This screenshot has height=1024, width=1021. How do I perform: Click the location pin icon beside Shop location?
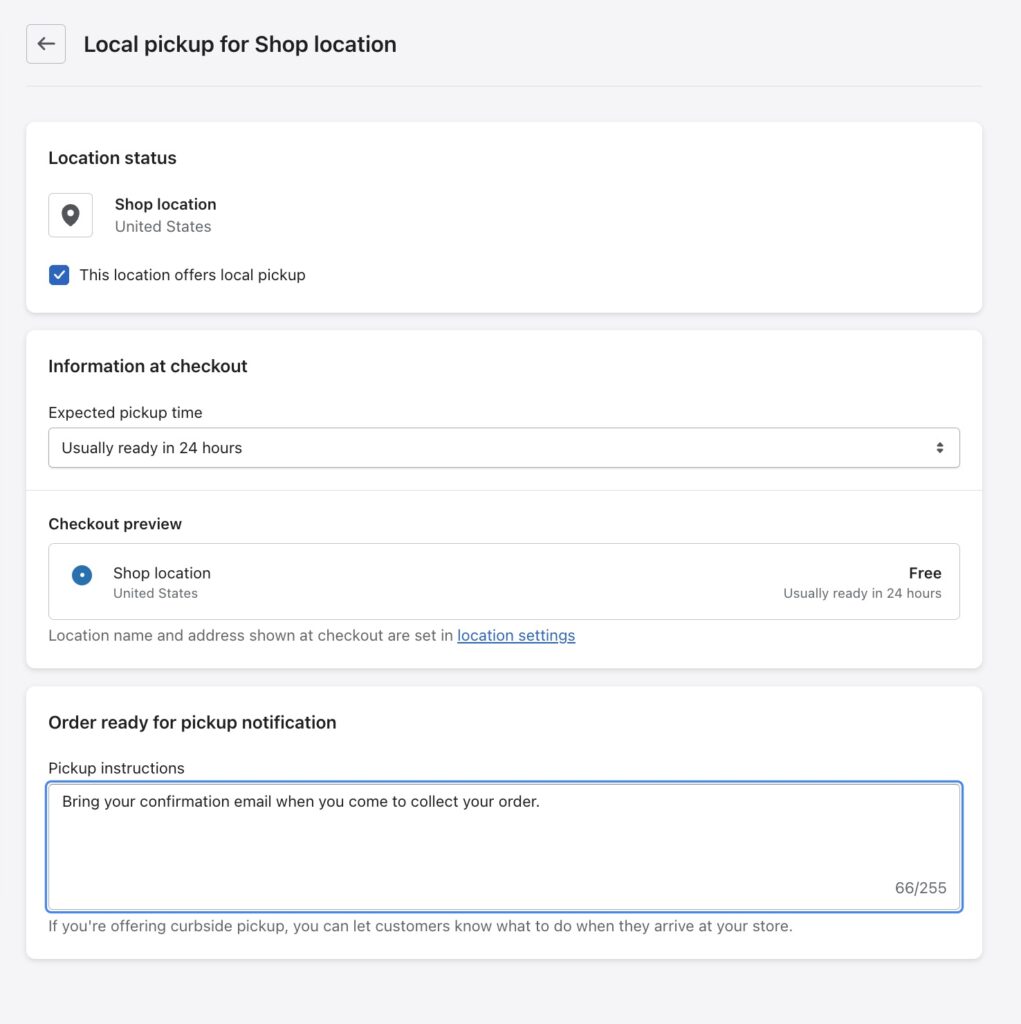70,215
